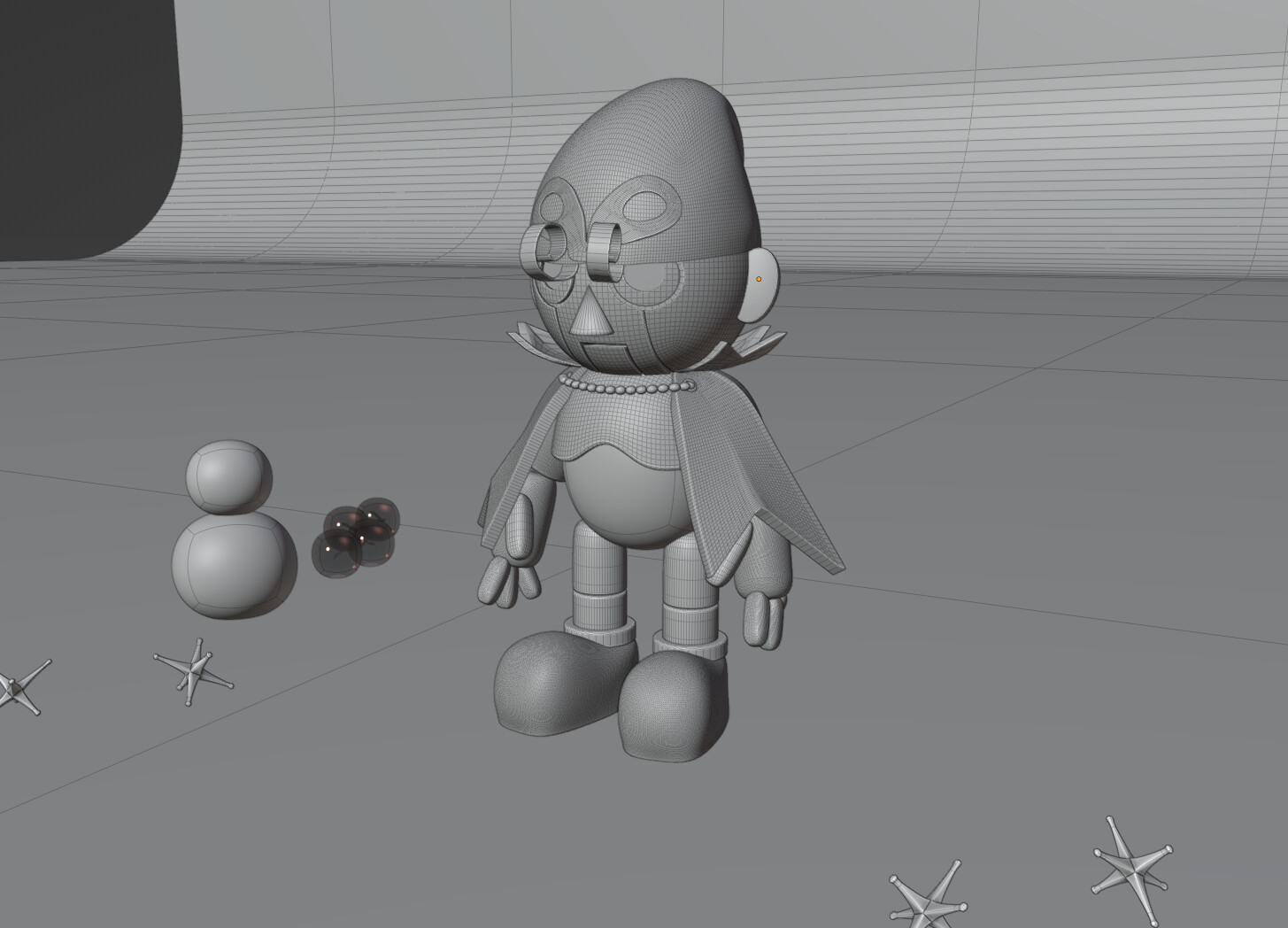The image size is (1288, 928).
Task: Select the pearl necklace around the character's neck
Action: [x=626, y=385]
